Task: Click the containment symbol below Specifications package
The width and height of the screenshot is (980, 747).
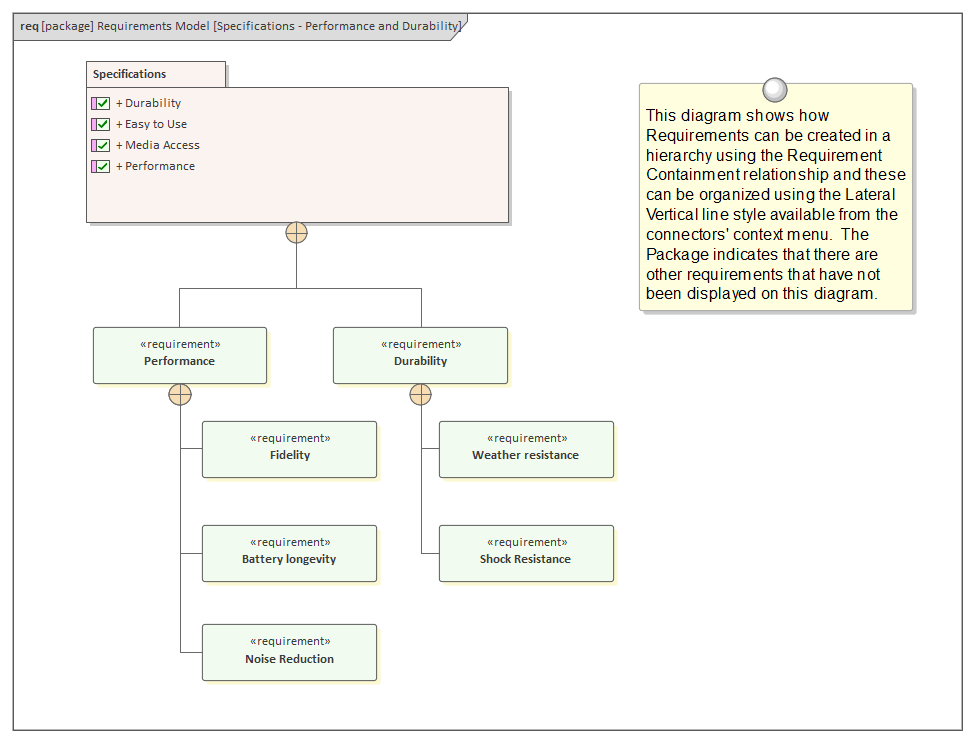Action: pyautogui.click(x=296, y=233)
